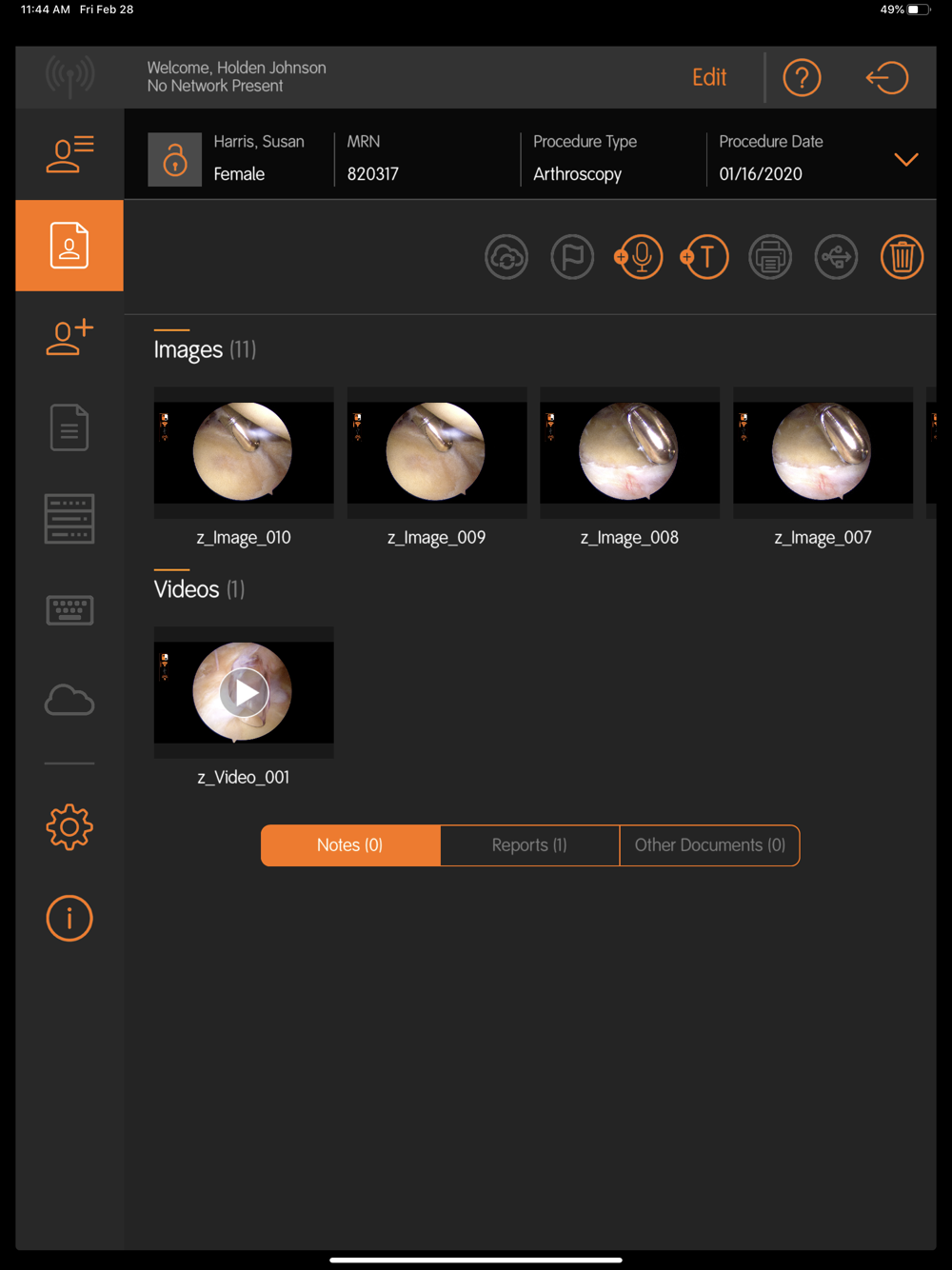Open the settings gear icon

(x=69, y=827)
